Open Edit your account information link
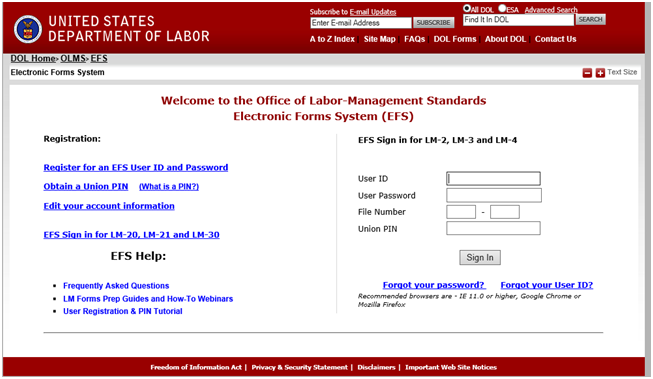 coord(109,206)
